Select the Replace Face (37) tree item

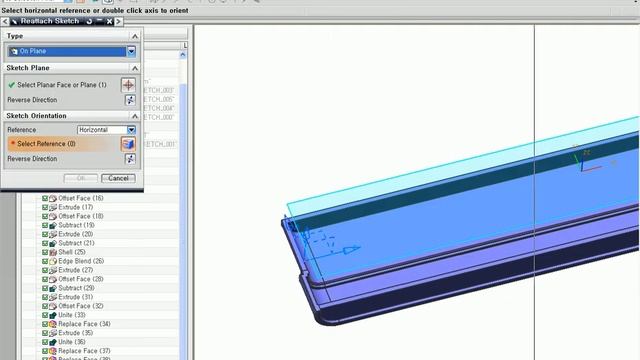coord(84,351)
